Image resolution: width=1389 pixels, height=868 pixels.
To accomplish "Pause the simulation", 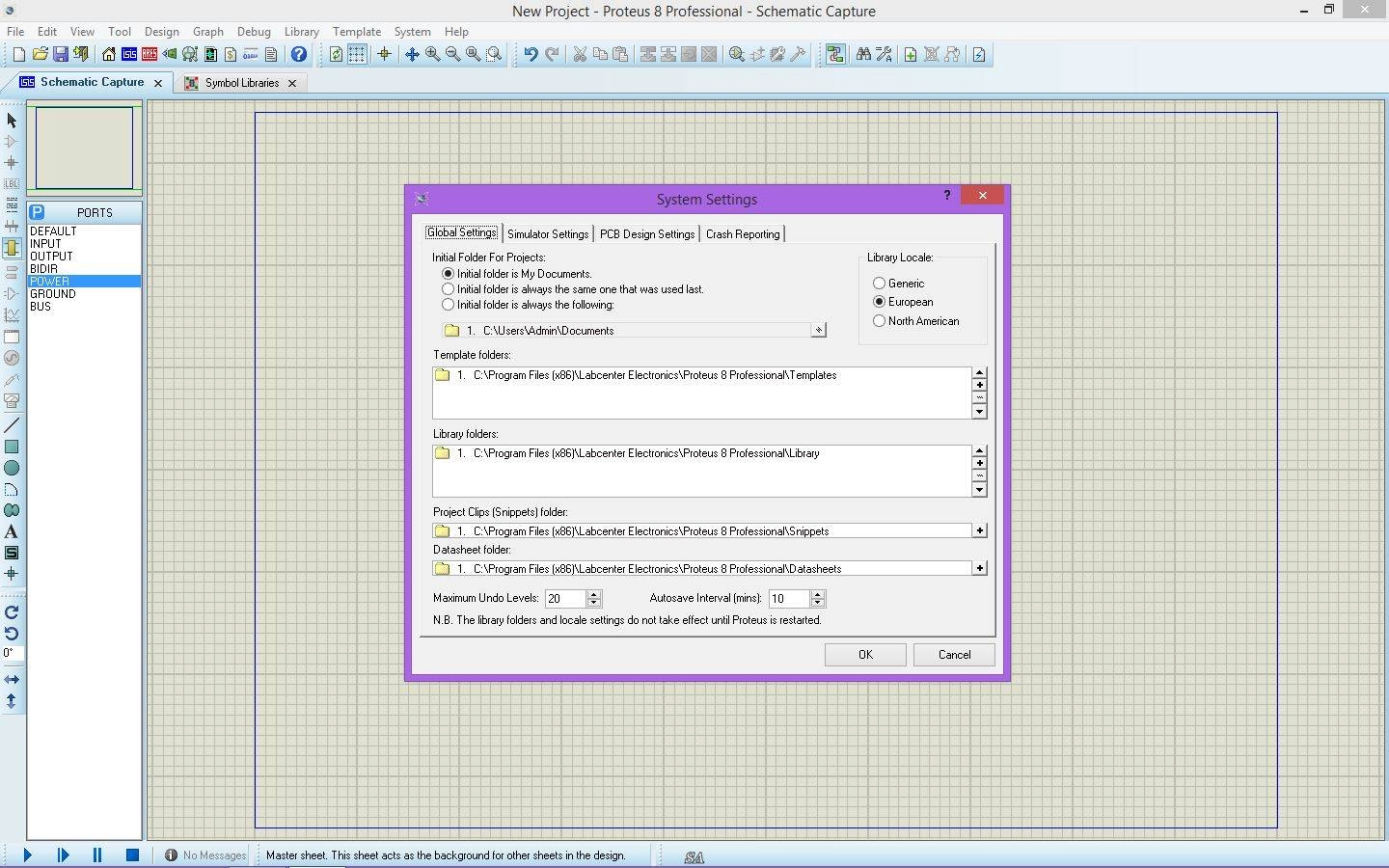I will click(x=97, y=854).
